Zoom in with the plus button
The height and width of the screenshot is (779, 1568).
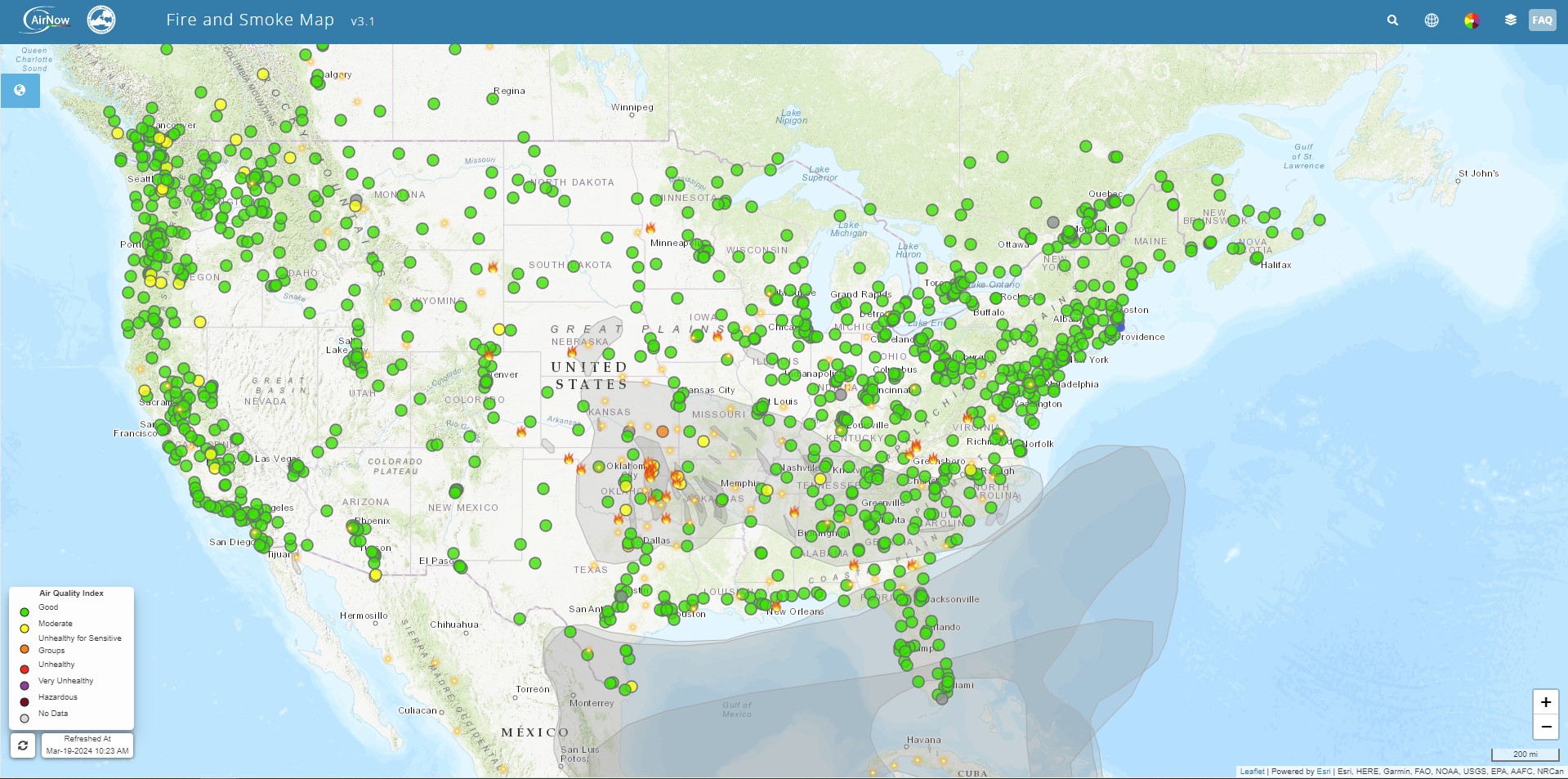[1545, 701]
